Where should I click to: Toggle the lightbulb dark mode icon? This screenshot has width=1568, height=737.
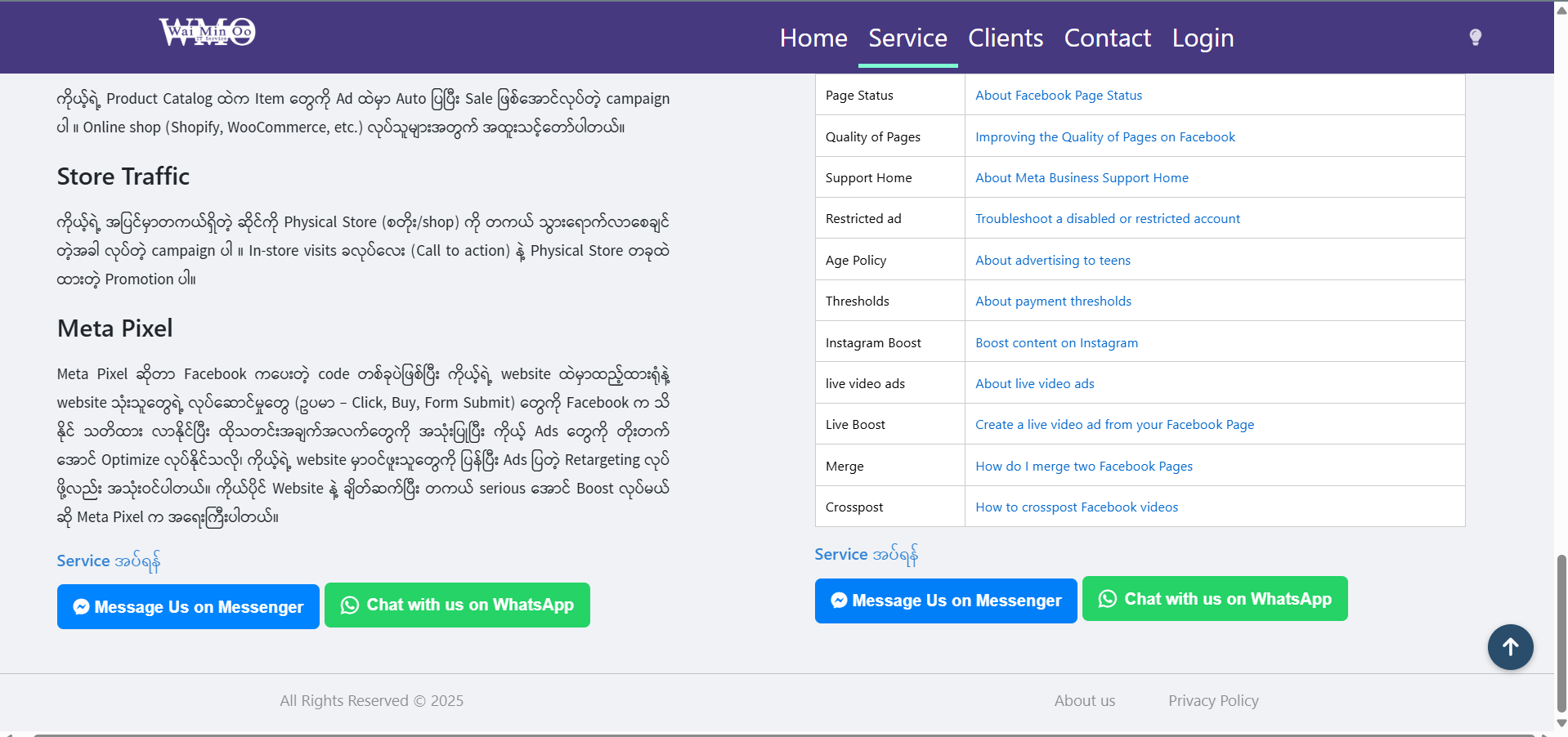(x=1475, y=38)
